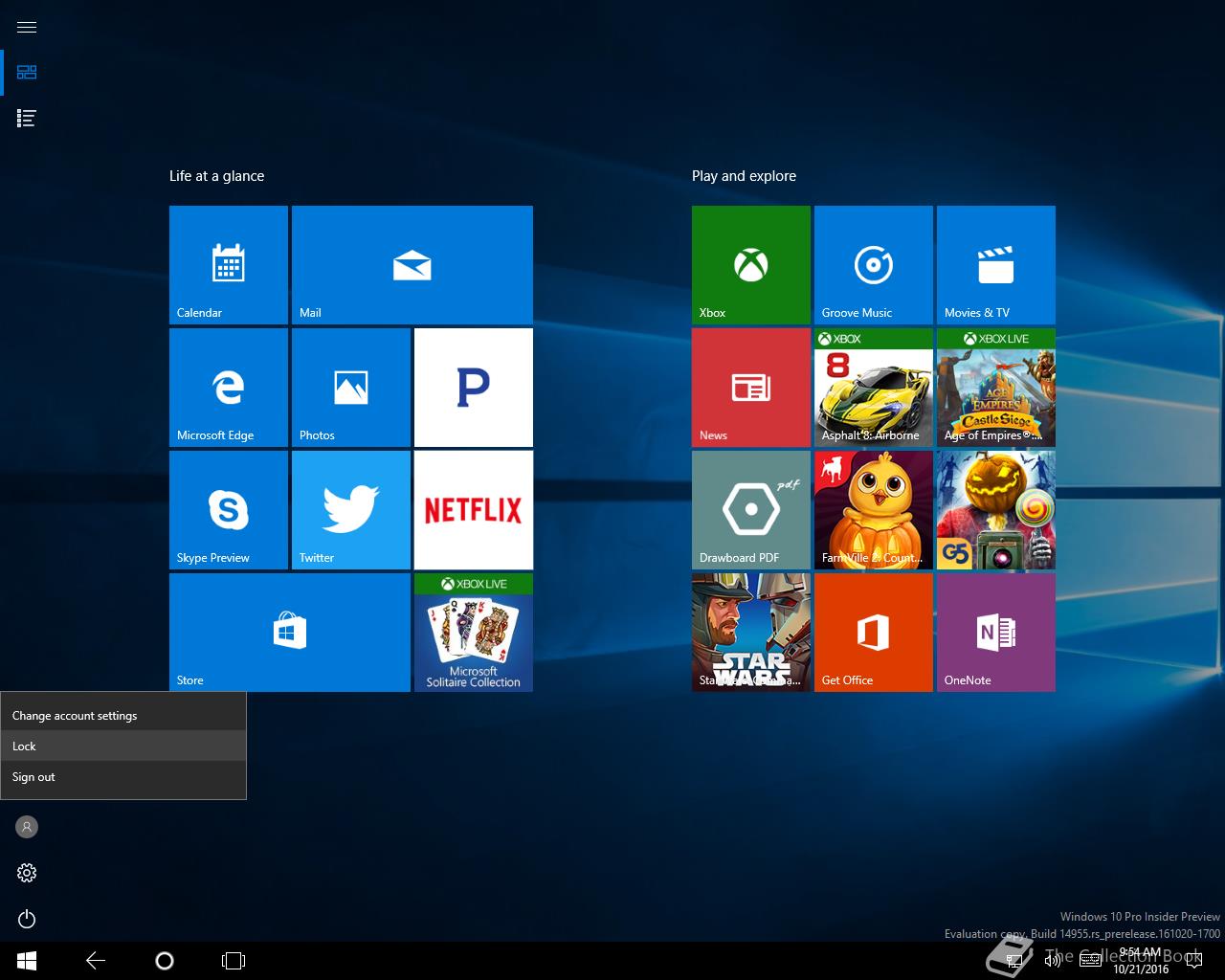
Task: Open the Store tile
Action: 290,633
